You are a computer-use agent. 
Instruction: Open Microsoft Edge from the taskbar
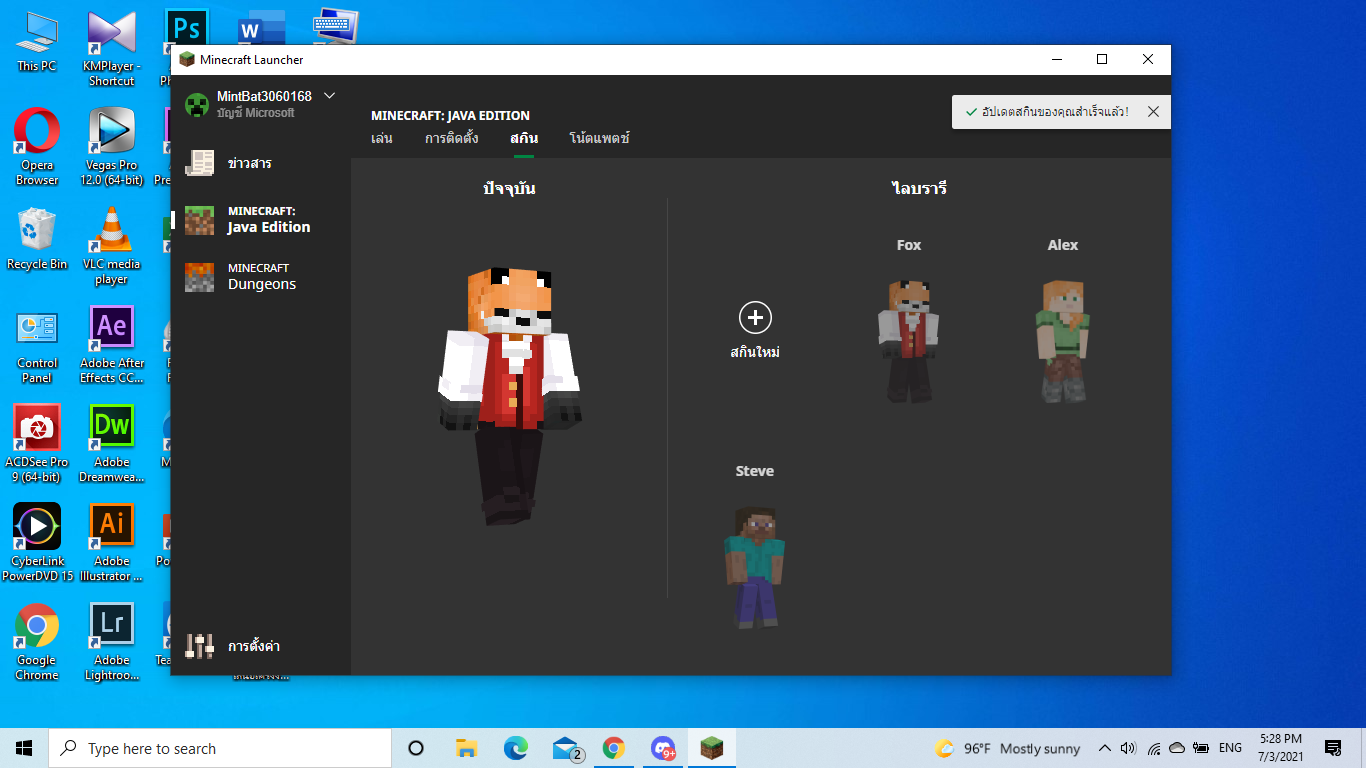pyautogui.click(x=515, y=748)
